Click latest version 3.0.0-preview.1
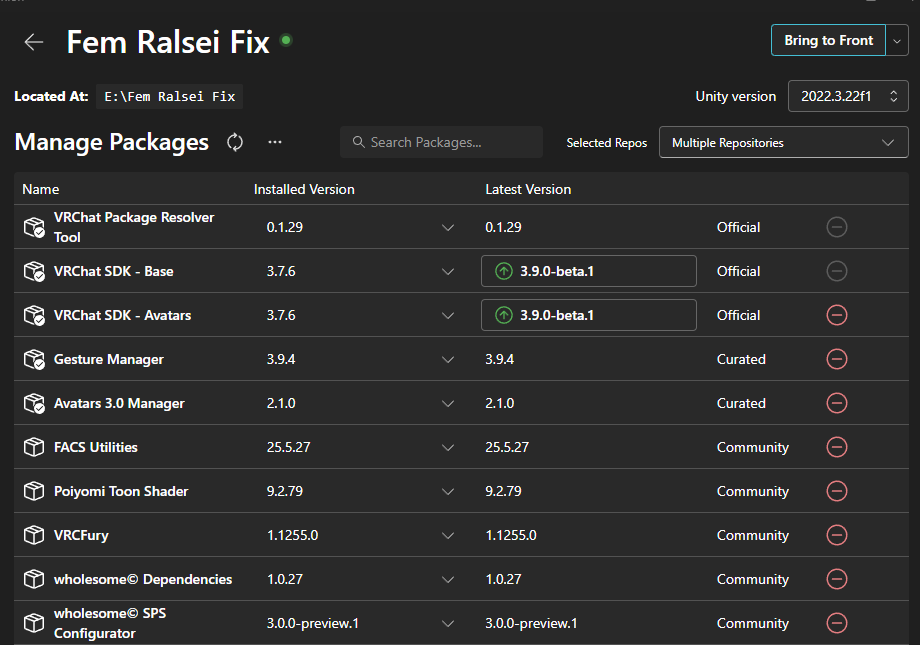920x645 pixels. pos(531,623)
